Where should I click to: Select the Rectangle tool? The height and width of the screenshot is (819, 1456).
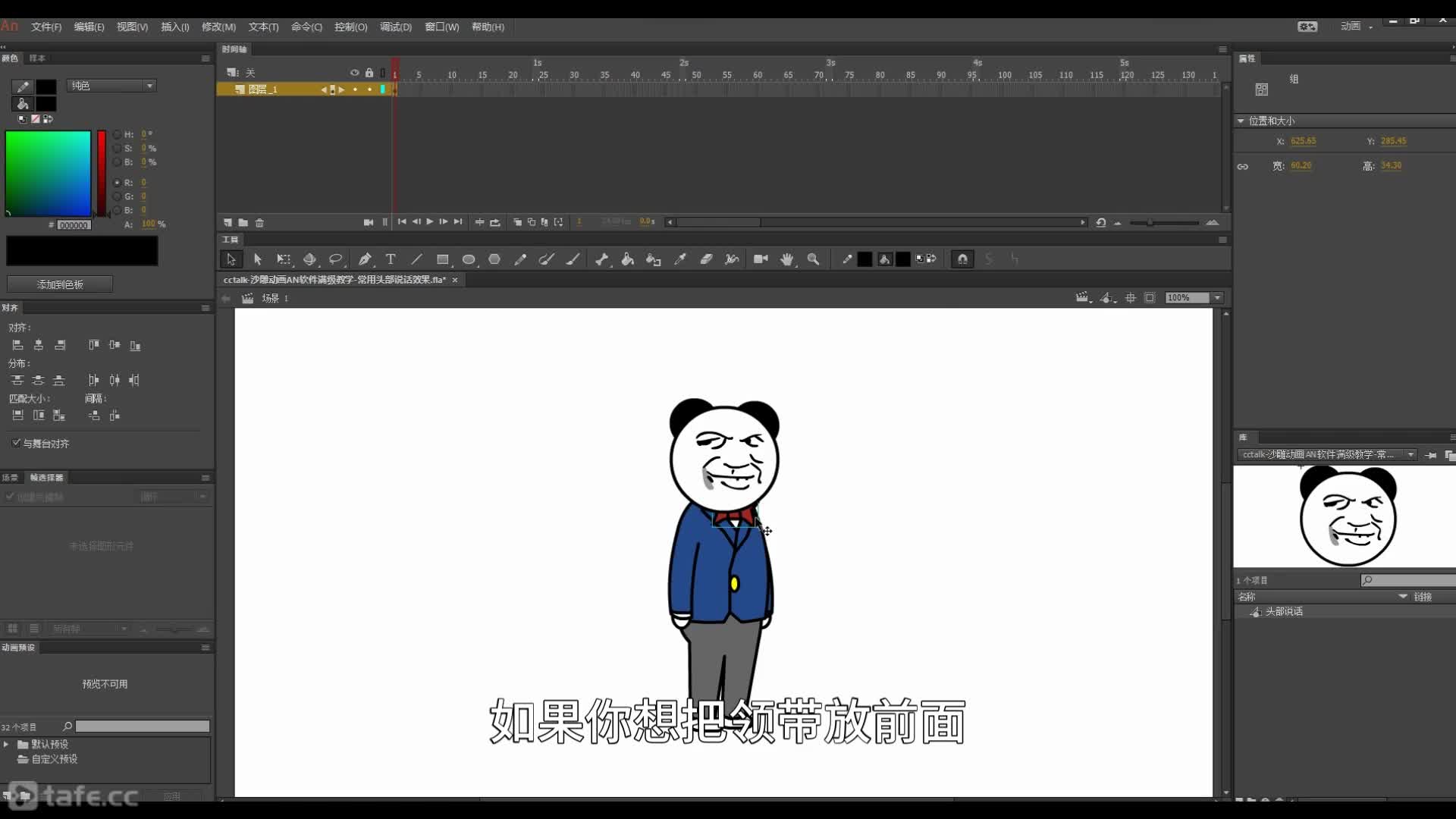point(443,259)
